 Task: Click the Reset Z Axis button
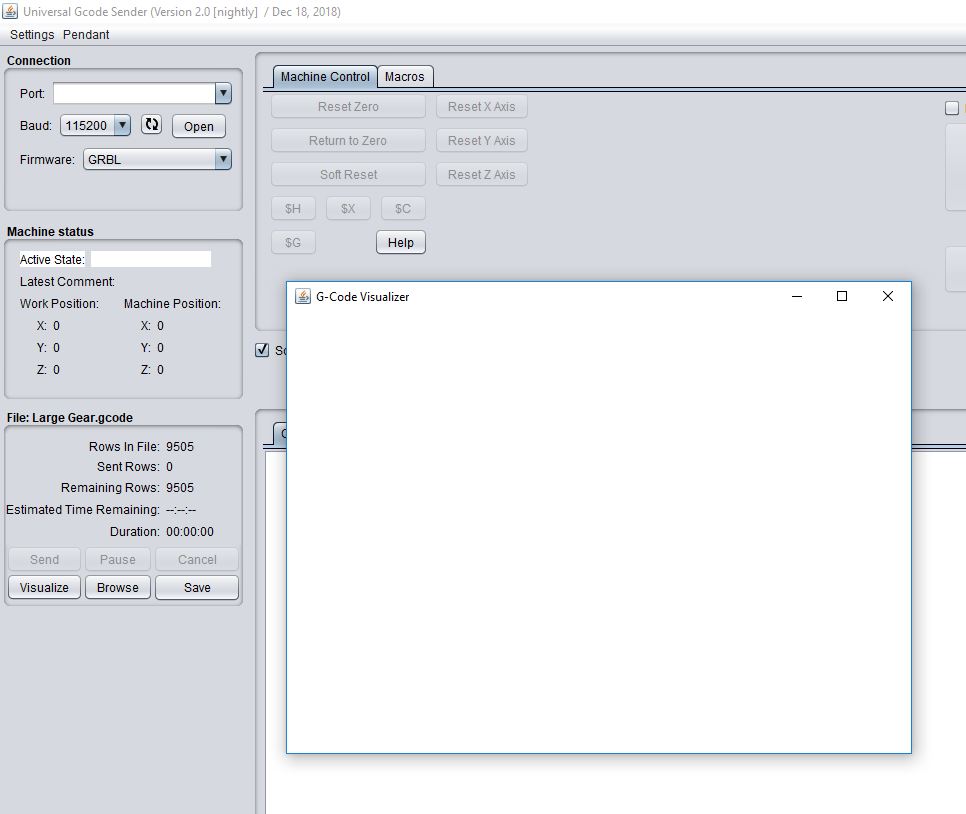tap(482, 174)
